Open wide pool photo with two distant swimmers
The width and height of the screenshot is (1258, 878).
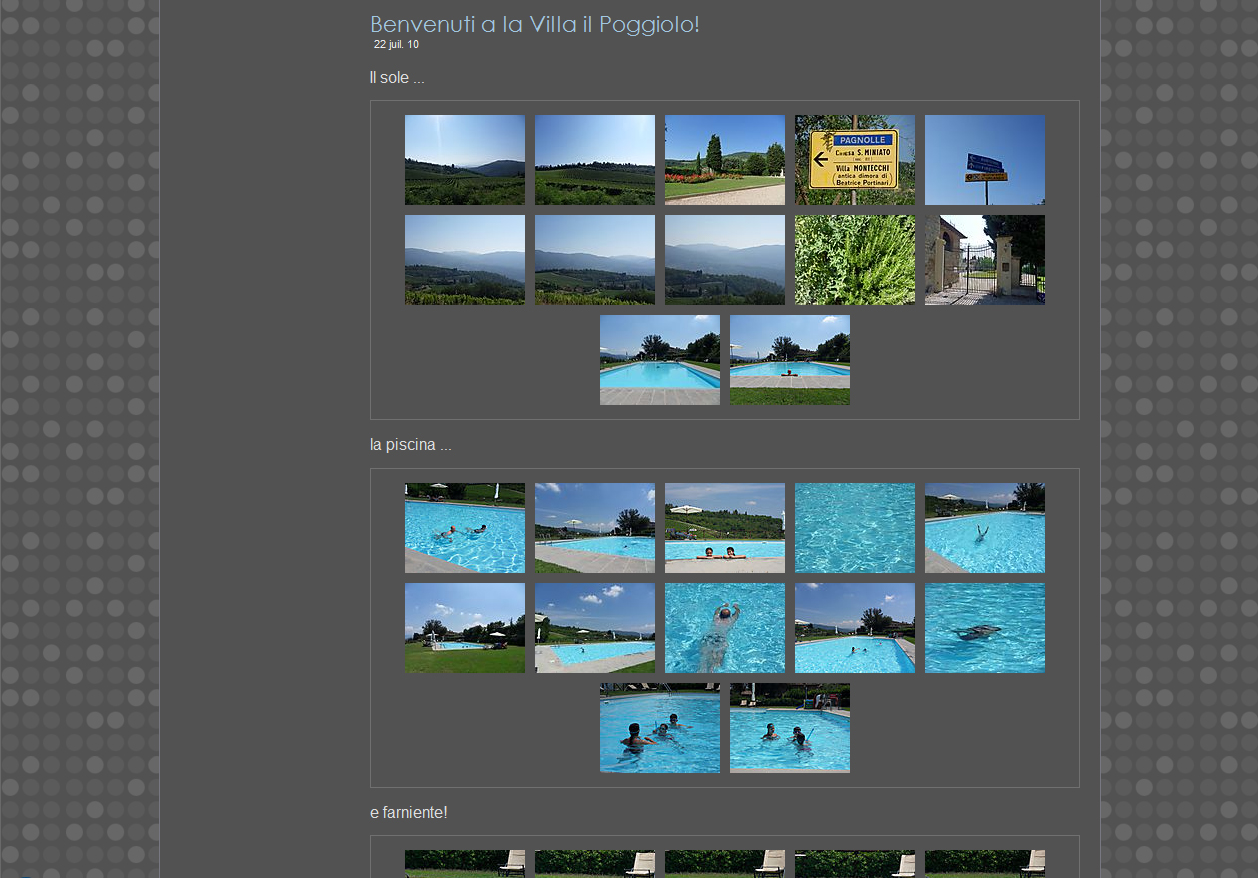coord(854,628)
